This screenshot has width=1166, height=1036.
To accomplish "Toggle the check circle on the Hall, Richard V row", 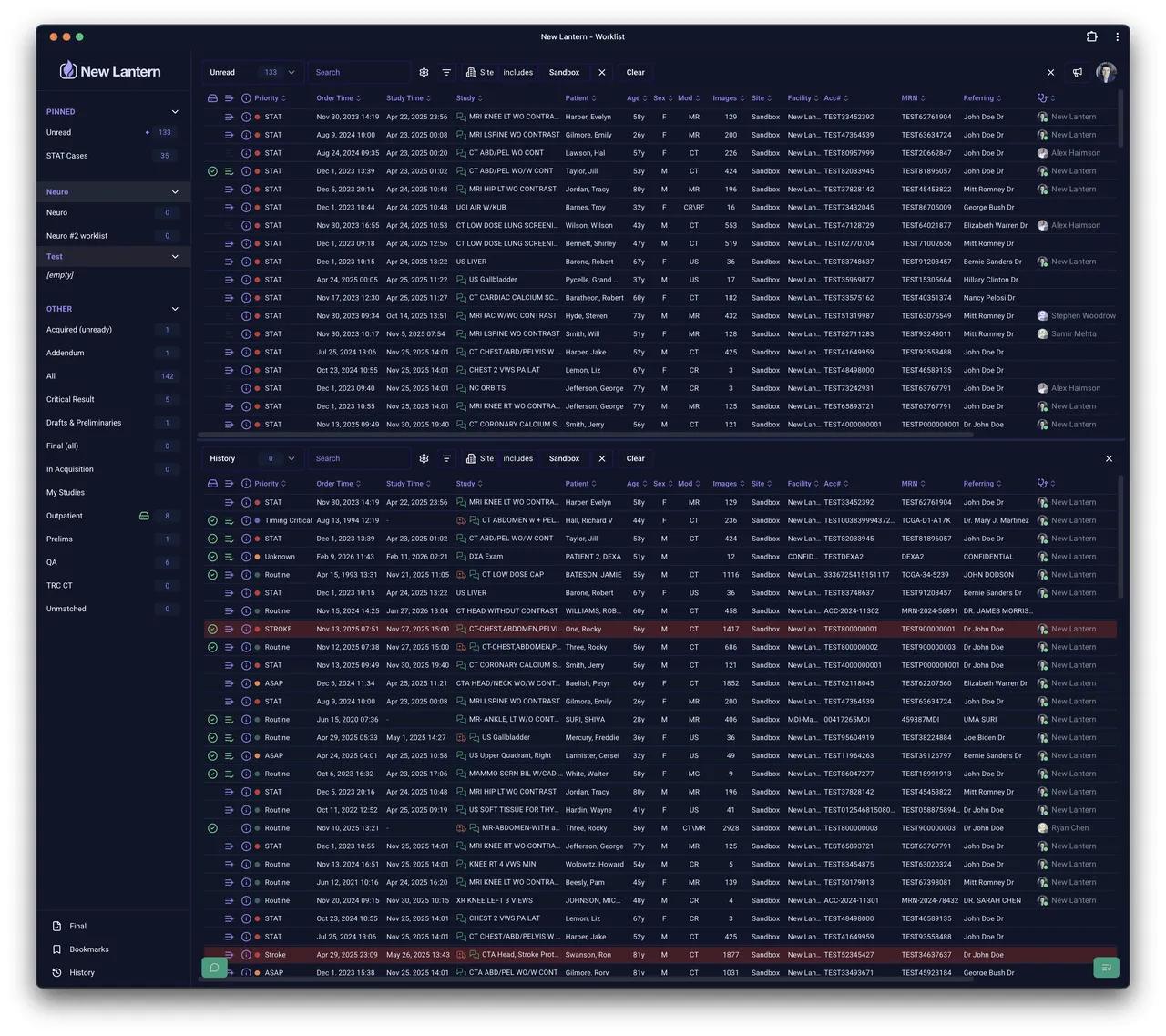I will pyautogui.click(x=212, y=520).
